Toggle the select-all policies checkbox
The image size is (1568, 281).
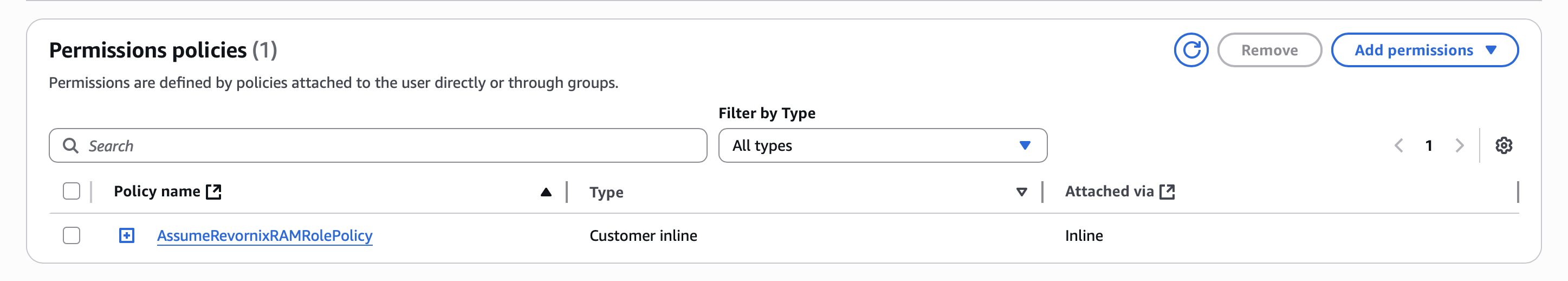(72, 191)
